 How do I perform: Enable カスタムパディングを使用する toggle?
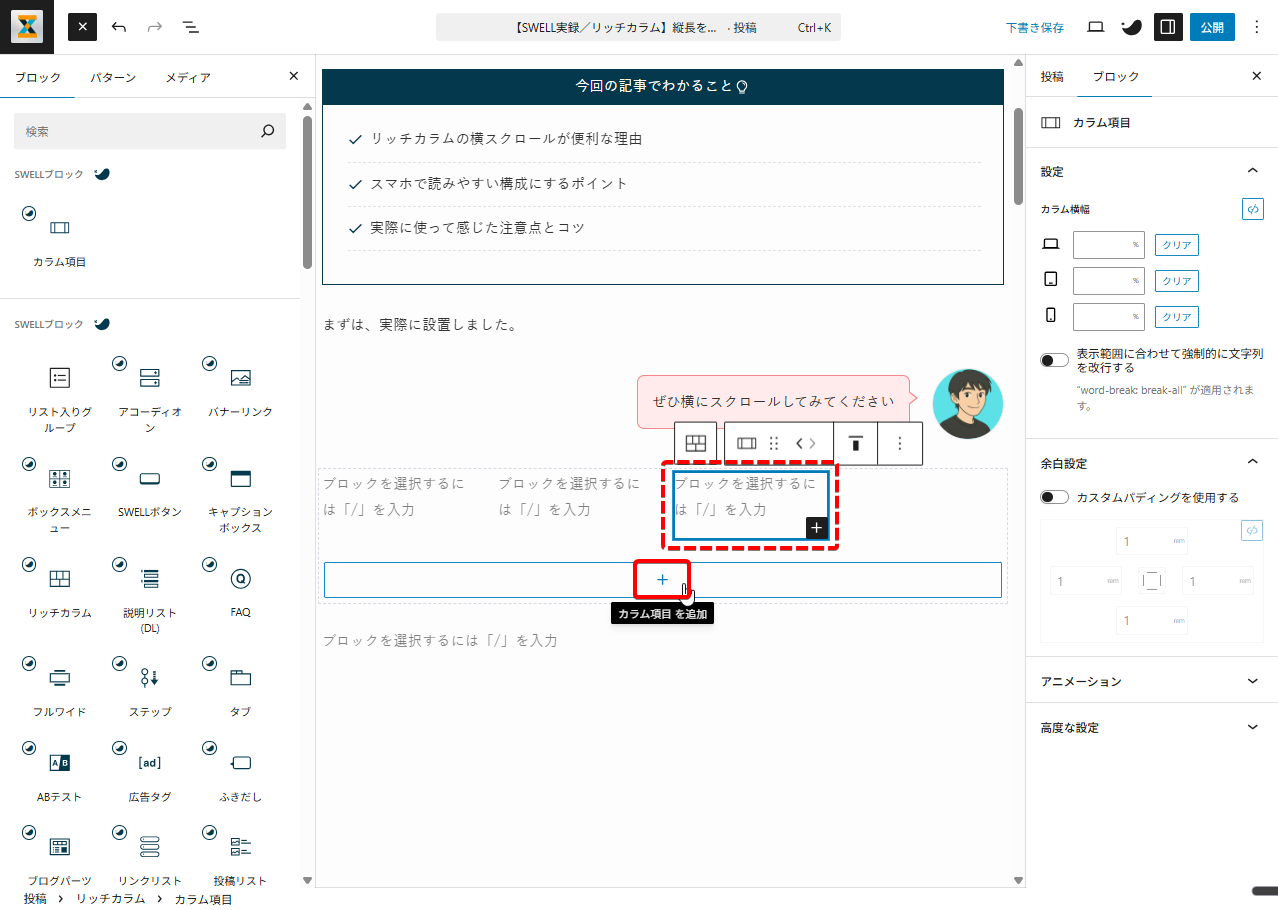[x=1054, y=497]
